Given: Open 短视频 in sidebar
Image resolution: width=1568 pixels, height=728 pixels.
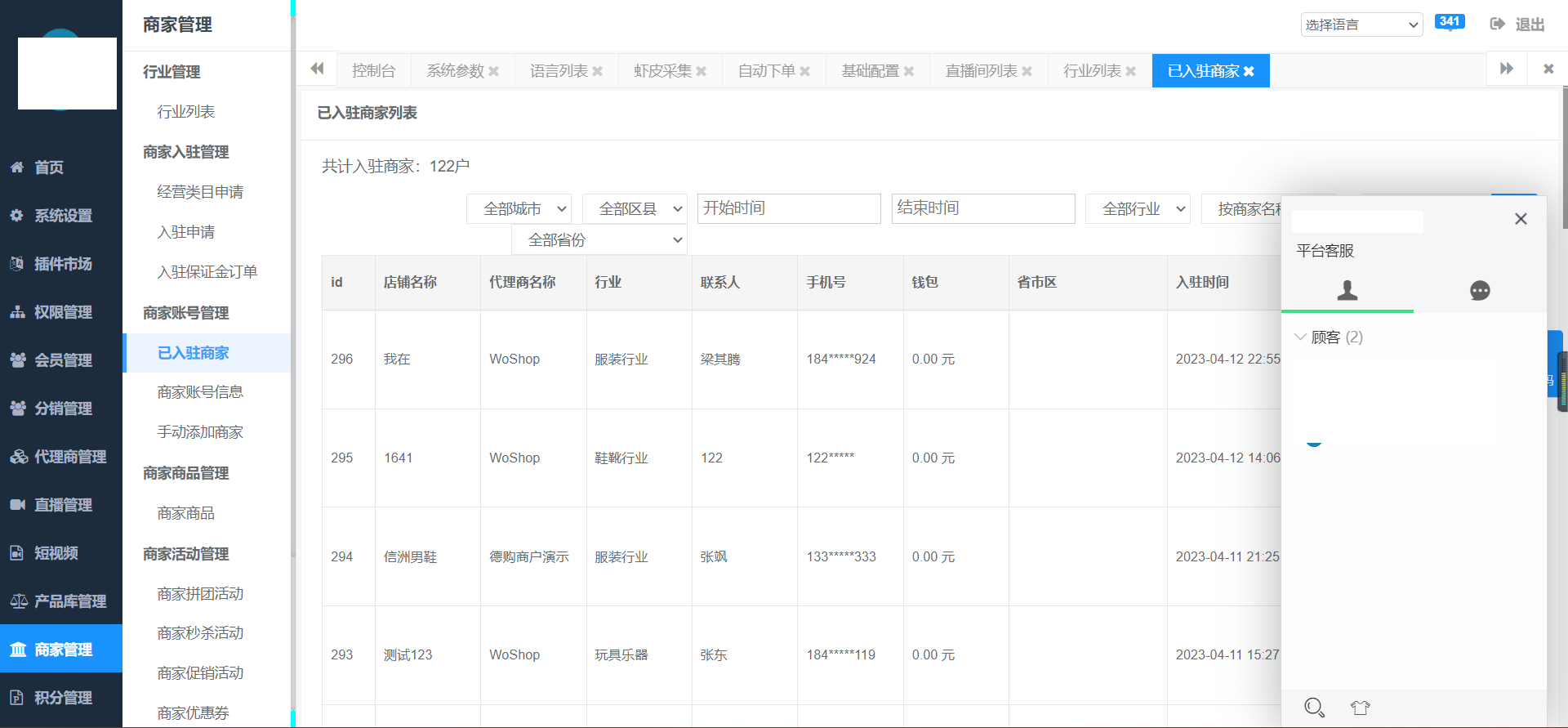Looking at the screenshot, I should pos(61,553).
